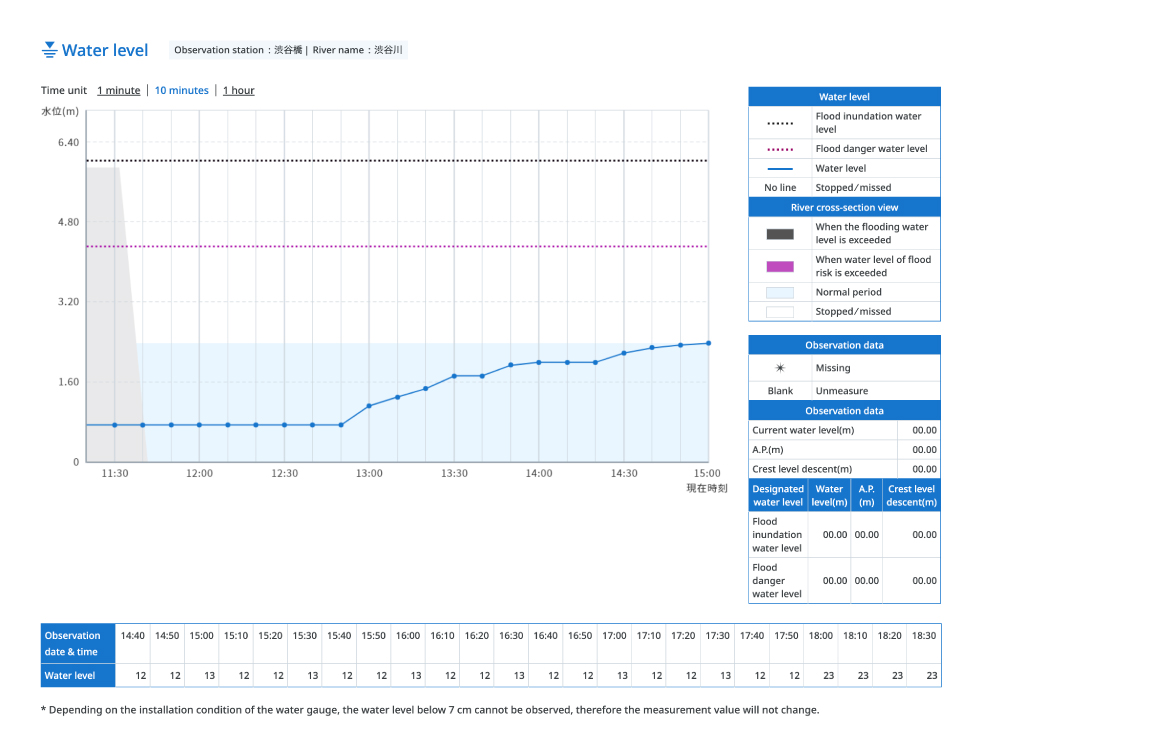Screen dimensions: 1176x756
Task: Switch the time unit to 1 minute
Action: click(x=118, y=91)
